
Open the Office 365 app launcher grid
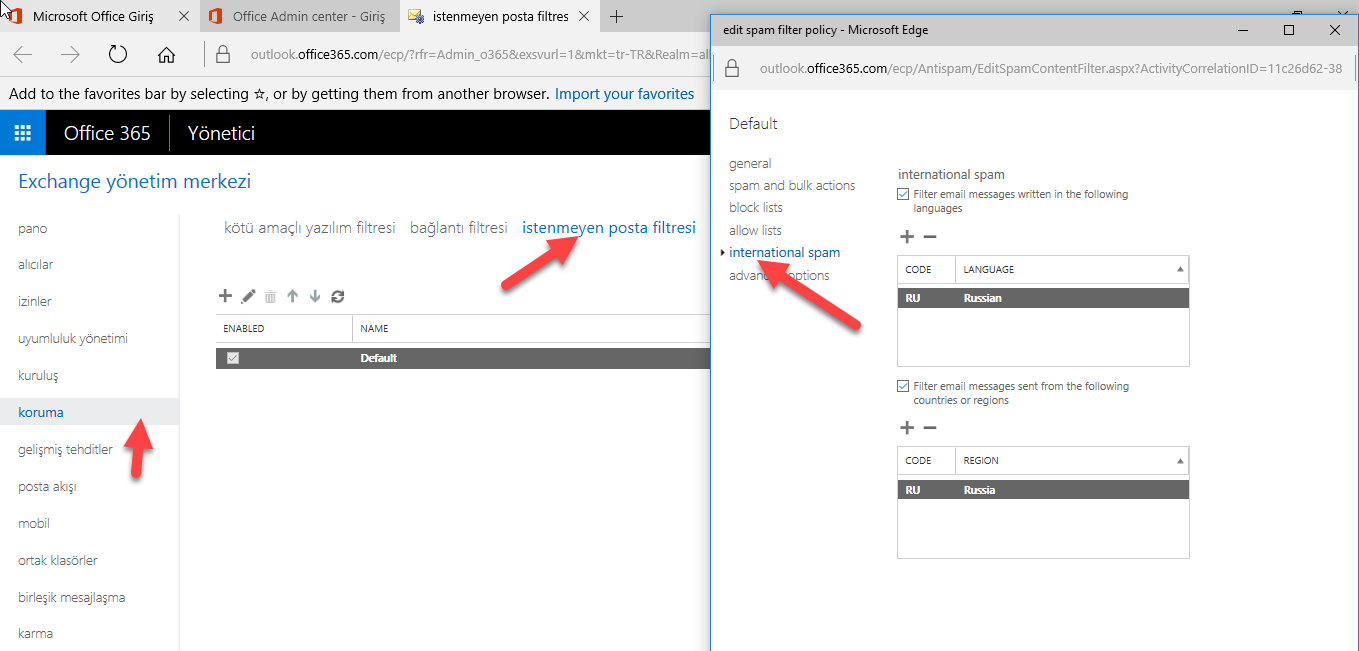[22, 132]
